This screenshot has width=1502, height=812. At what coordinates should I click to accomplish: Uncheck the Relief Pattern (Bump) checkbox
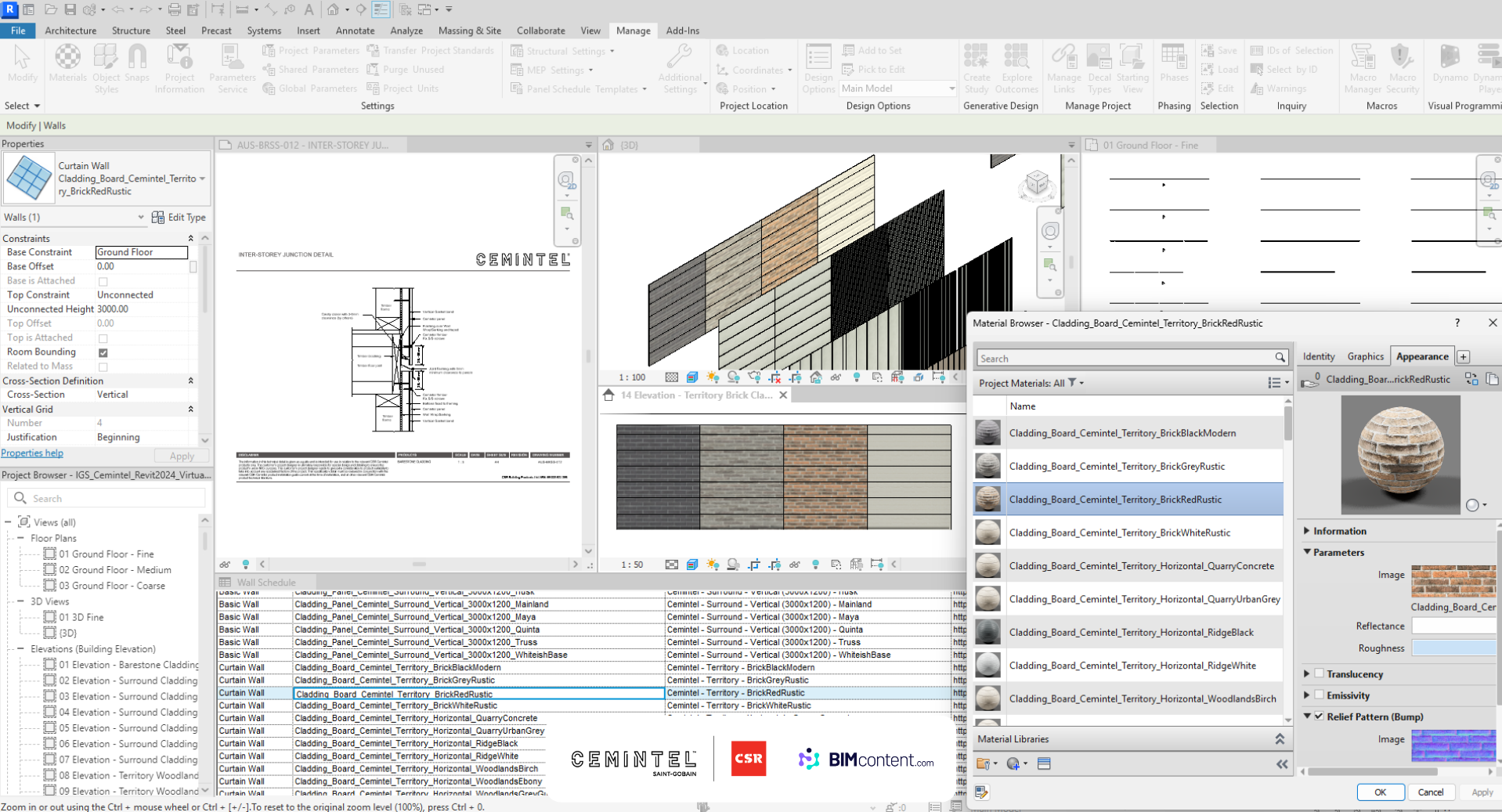tap(1317, 716)
